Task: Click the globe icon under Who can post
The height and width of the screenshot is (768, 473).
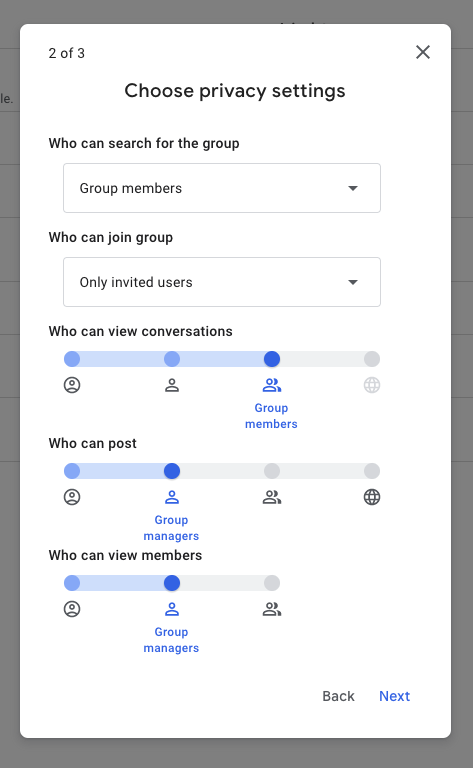Action: click(x=372, y=497)
